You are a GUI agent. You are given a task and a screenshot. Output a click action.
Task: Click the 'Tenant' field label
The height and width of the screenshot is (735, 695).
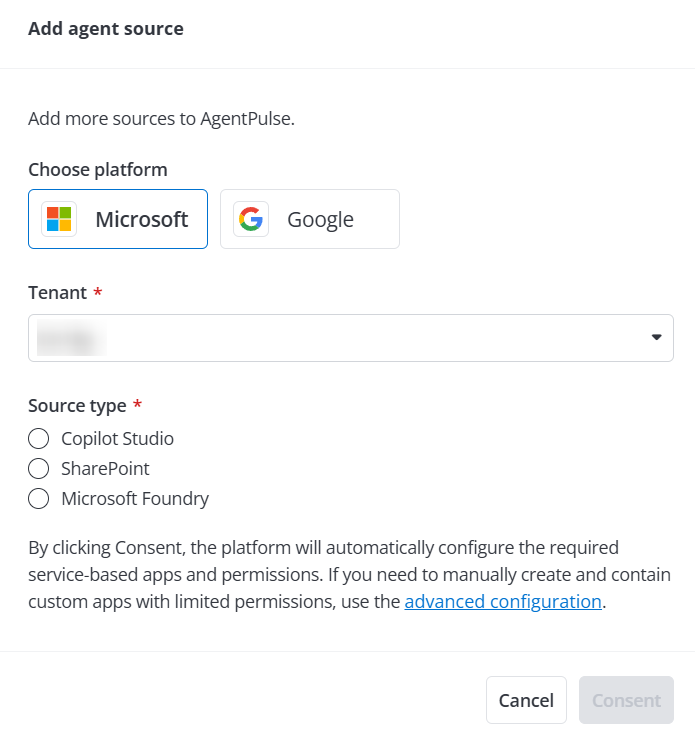tap(58, 292)
